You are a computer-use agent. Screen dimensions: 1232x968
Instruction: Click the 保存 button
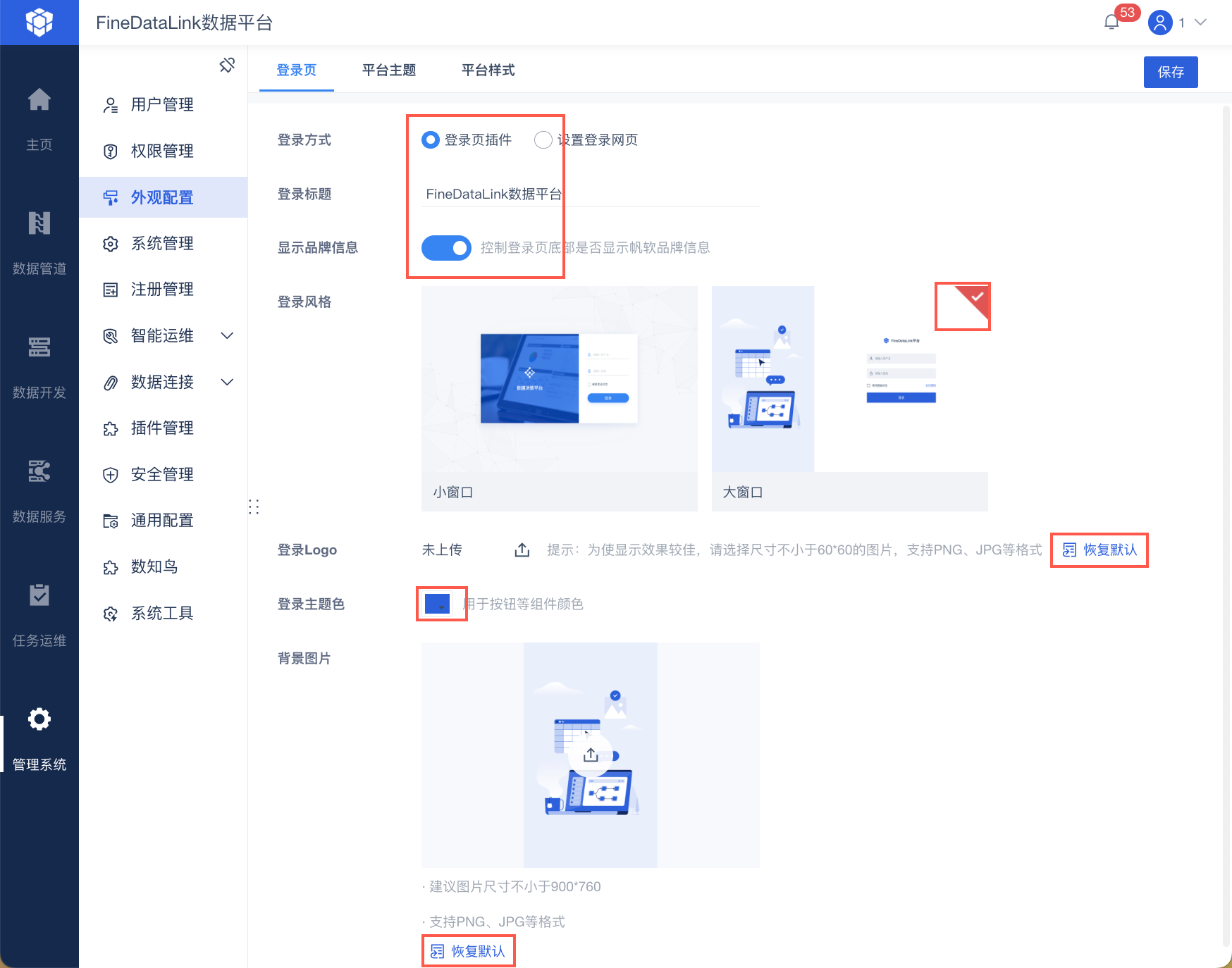[1171, 72]
